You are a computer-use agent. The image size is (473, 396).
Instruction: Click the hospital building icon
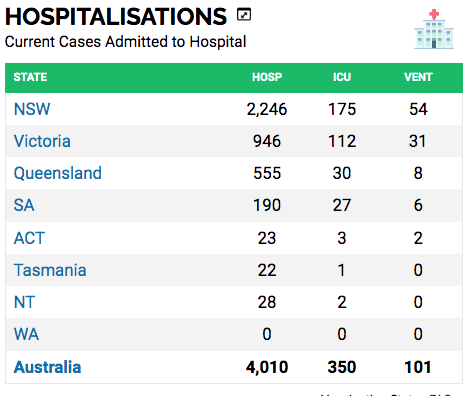[434, 29]
